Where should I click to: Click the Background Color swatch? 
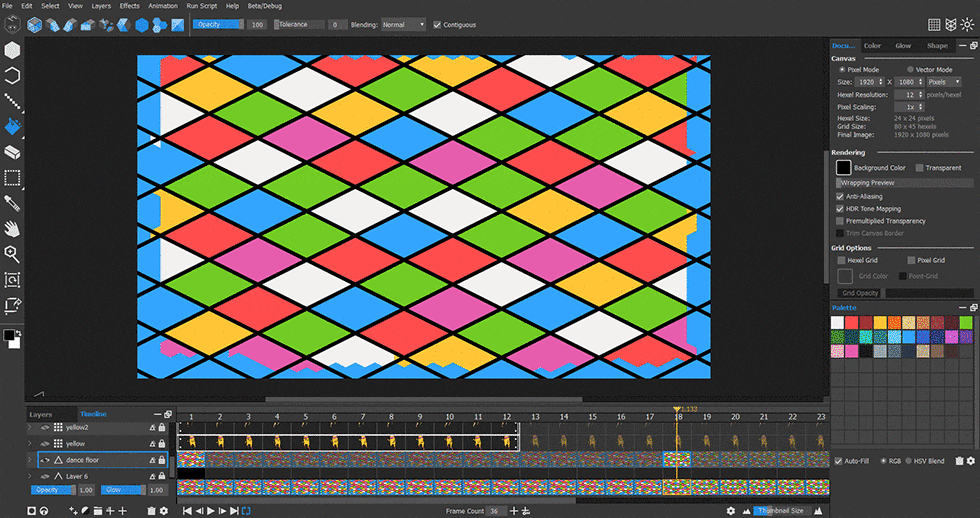(x=843, y=168)
